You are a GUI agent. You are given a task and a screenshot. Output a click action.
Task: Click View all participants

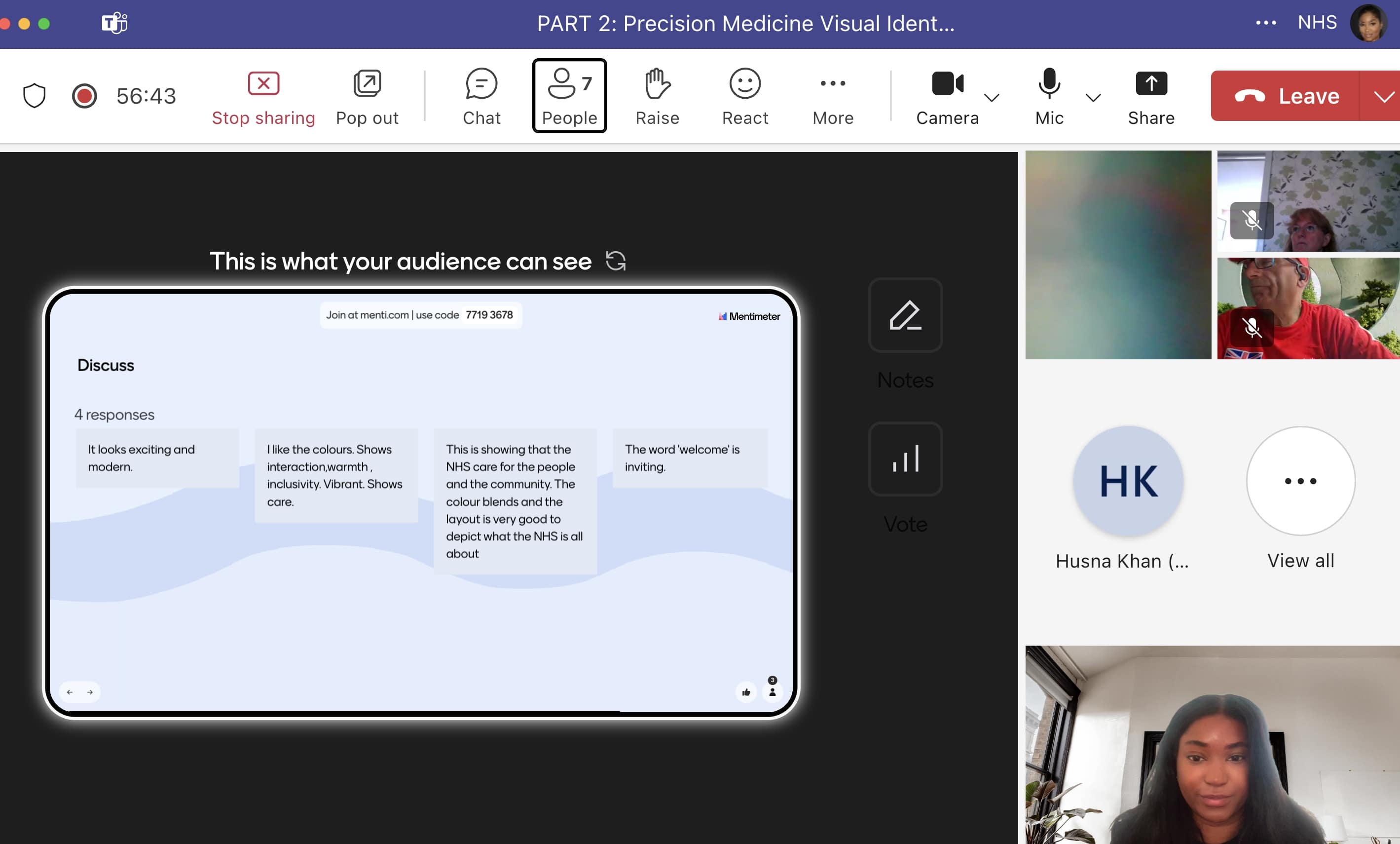(x=1300, y=482)
